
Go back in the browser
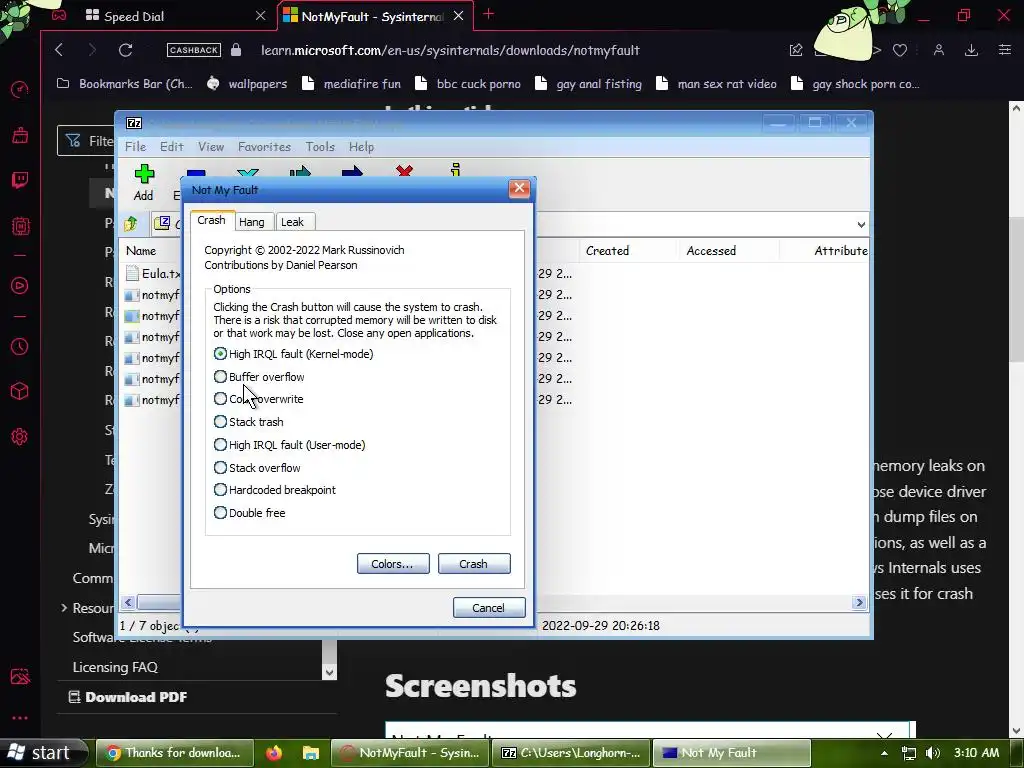pyautogui.click(x=59, y=50)
